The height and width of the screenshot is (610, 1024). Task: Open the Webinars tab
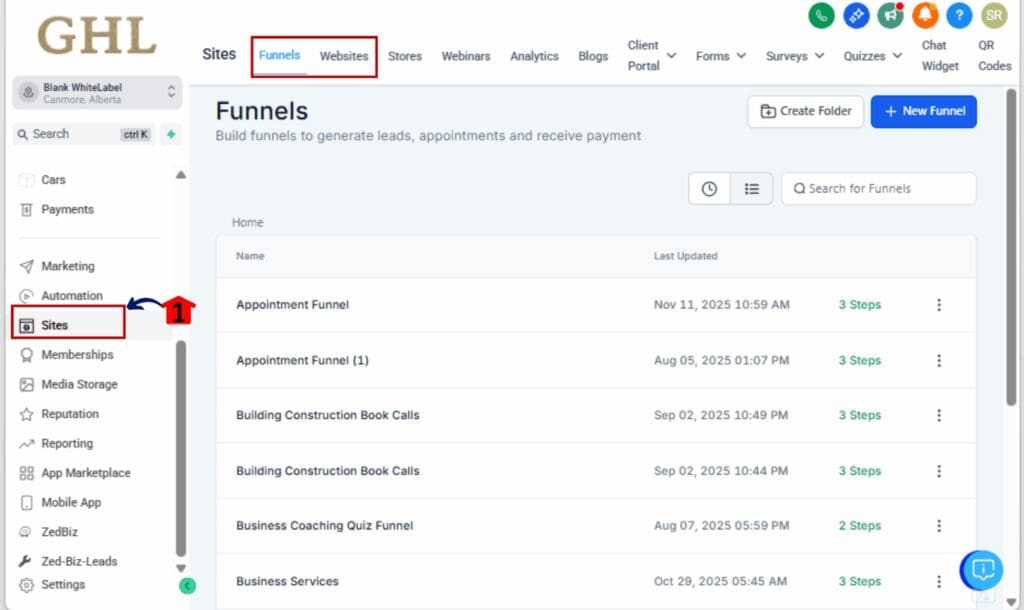[466, 56]
